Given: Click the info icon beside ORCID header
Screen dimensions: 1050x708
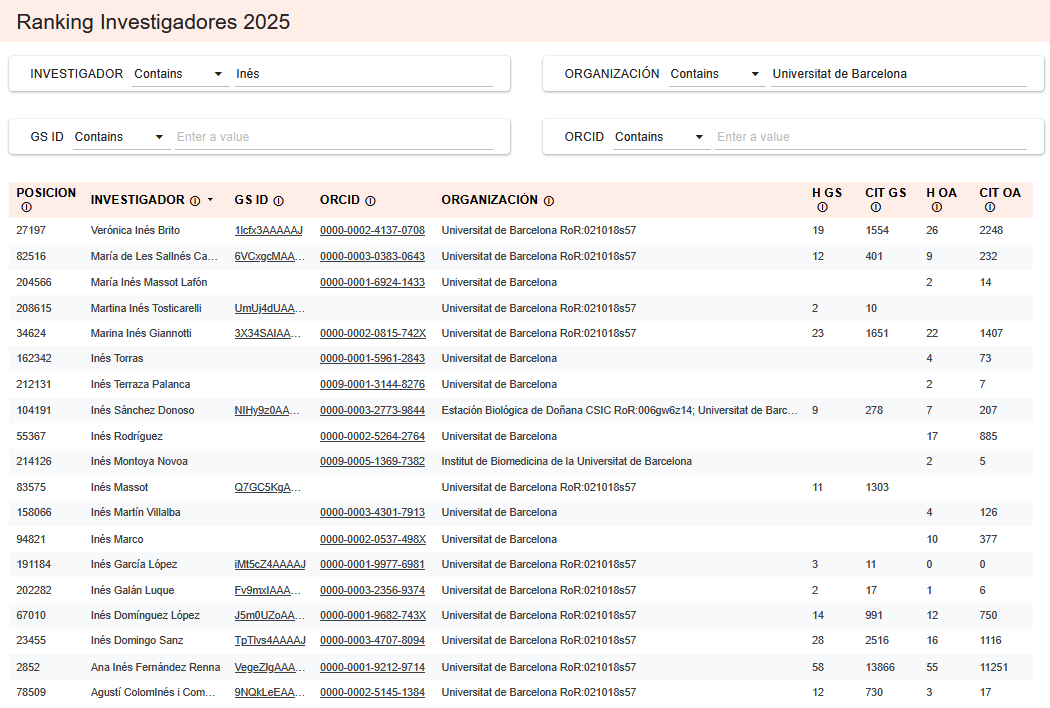Looking at the screenshot, I should coord(370,200).
